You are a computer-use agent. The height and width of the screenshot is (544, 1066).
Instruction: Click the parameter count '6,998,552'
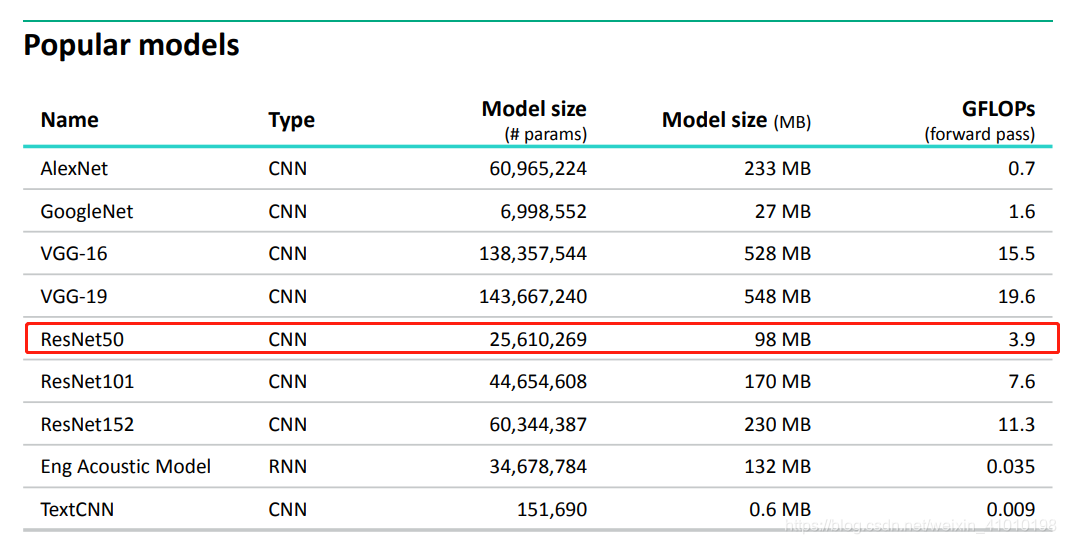pyautogui.click(x=543, y=211)
